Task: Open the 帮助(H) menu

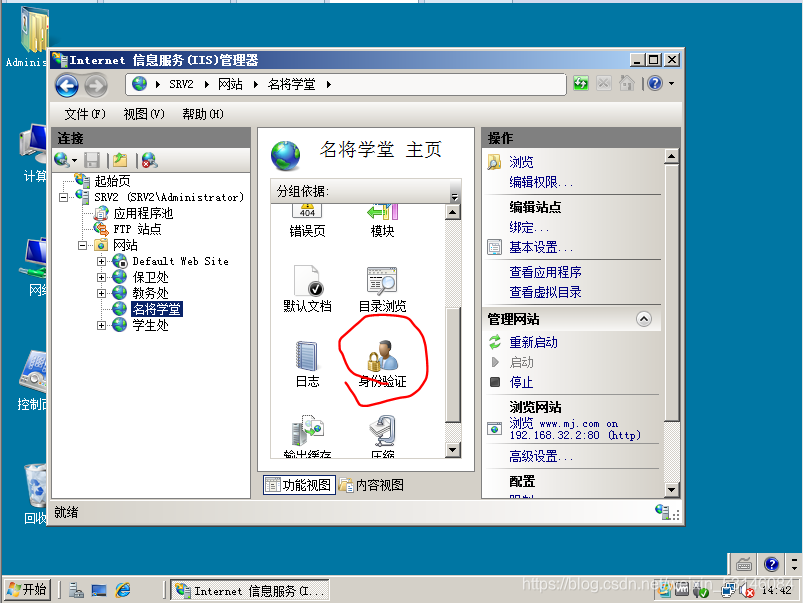Action: click(203, 114)
